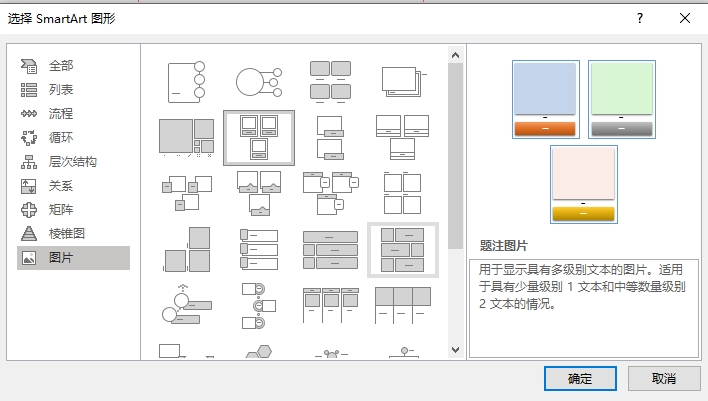Click the layout list scrollbar thumb

pyautogui.click(x=456, y=156)
